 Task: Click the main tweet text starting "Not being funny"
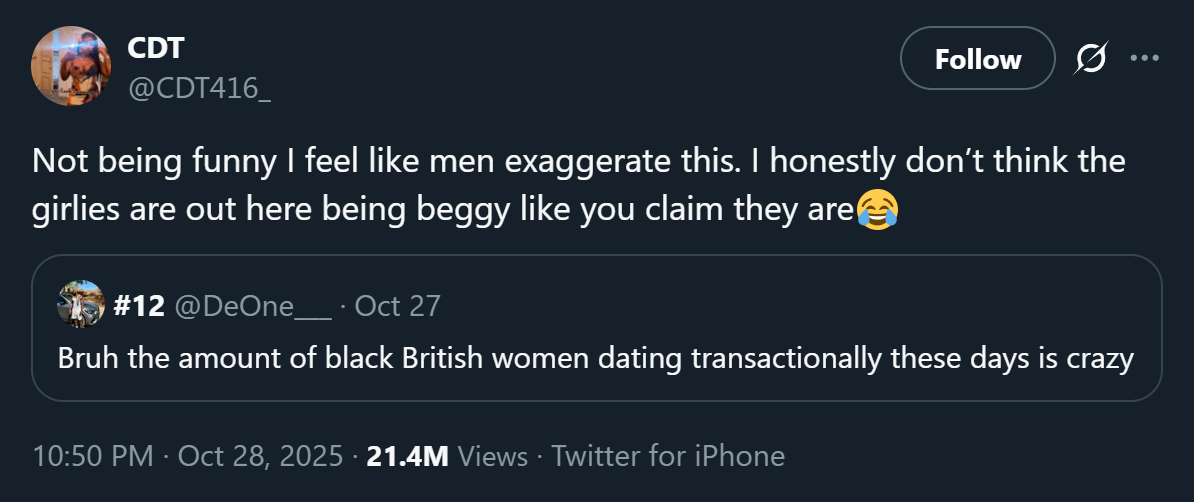[579, 186]
